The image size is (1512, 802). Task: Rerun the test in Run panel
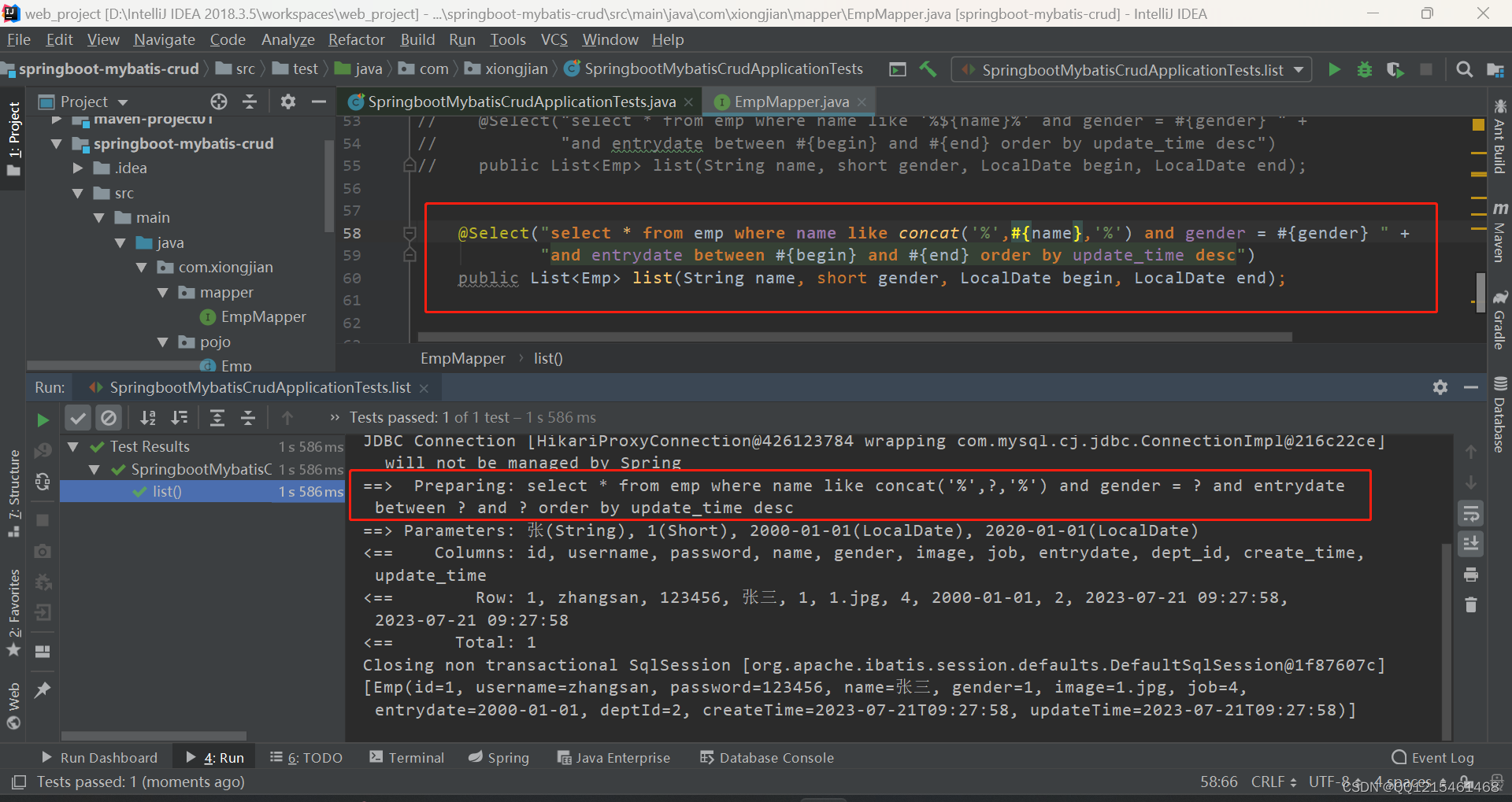pos(43,419)
